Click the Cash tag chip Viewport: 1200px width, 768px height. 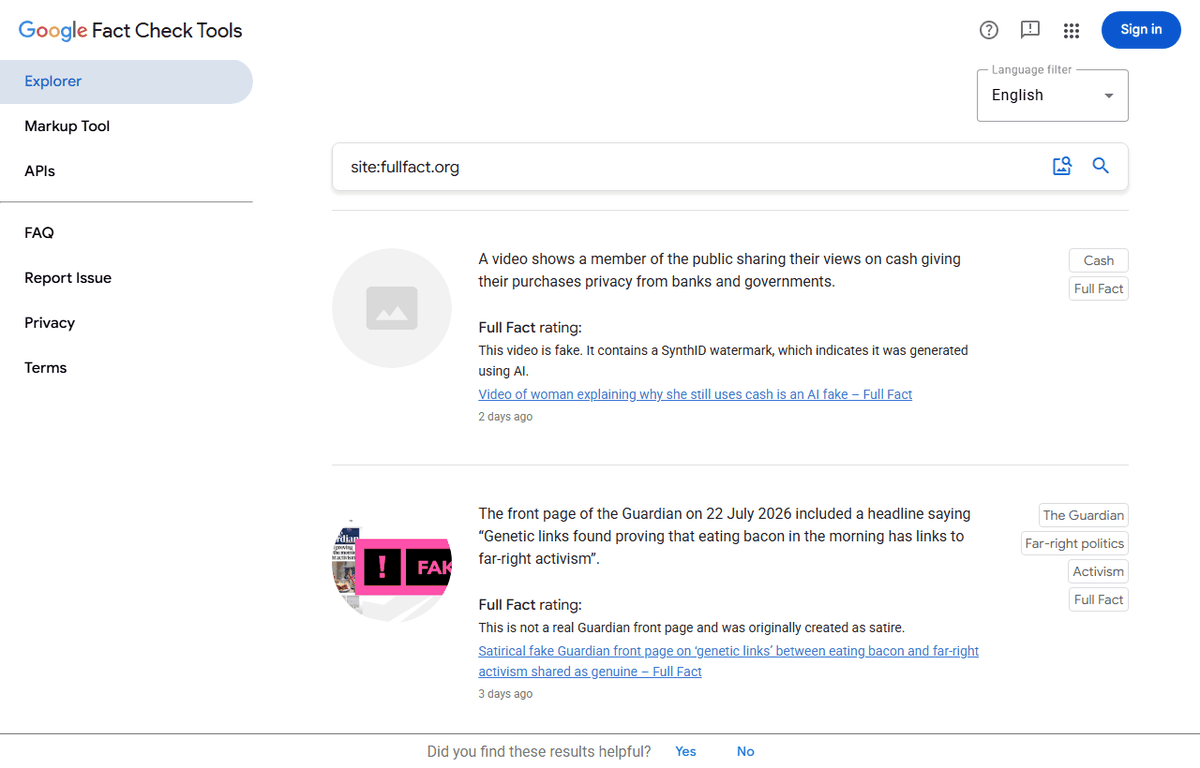click(x=1098, y=260)
